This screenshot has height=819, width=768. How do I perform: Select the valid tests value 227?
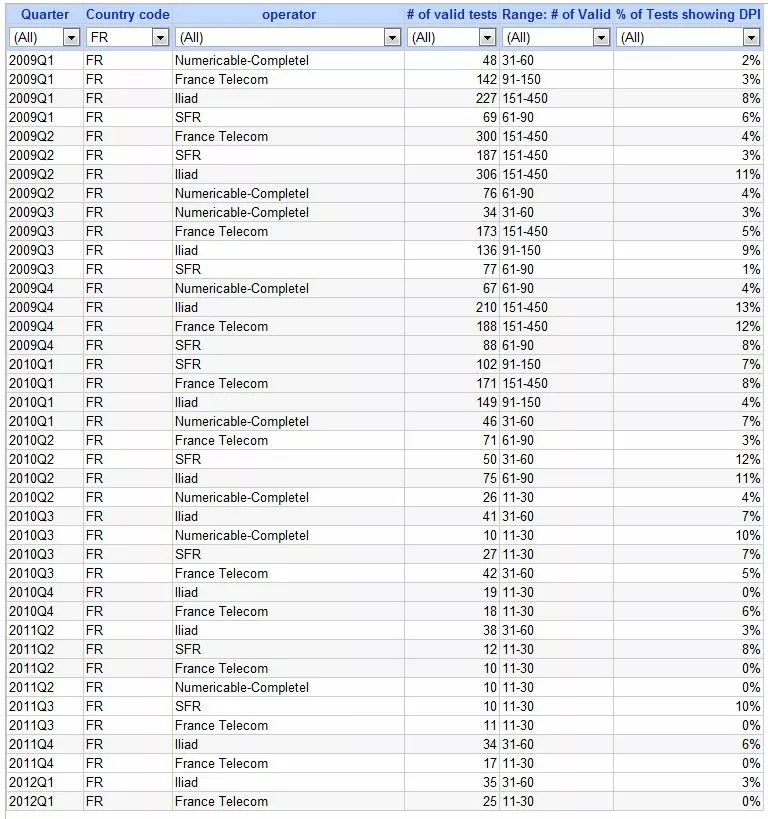[x=486, y=98]
